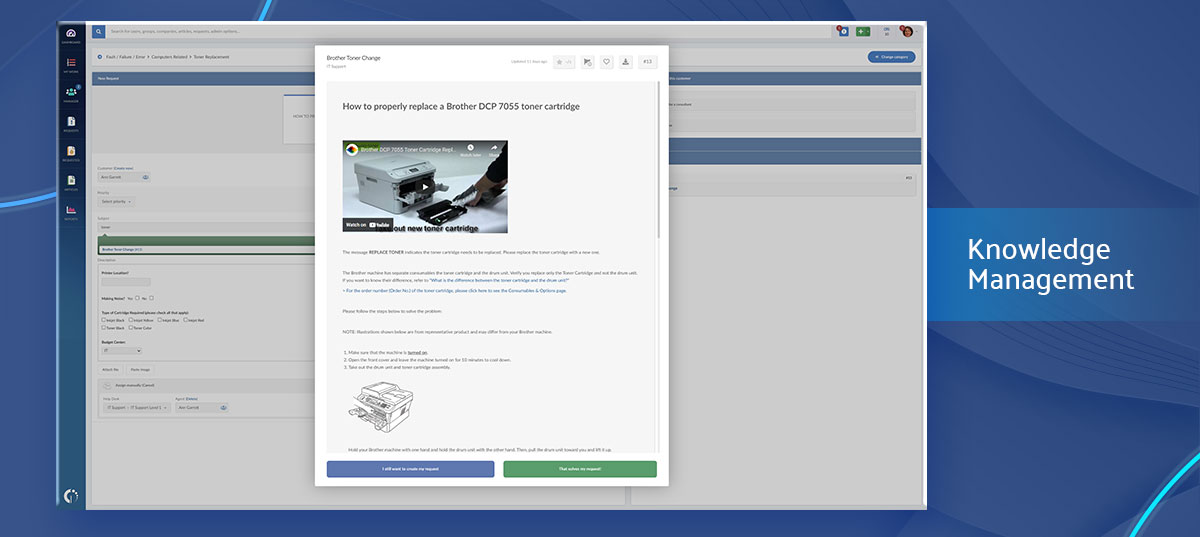This screenshot has height=537, width=1200.
Task: Click Change category button
Action: 891,57
